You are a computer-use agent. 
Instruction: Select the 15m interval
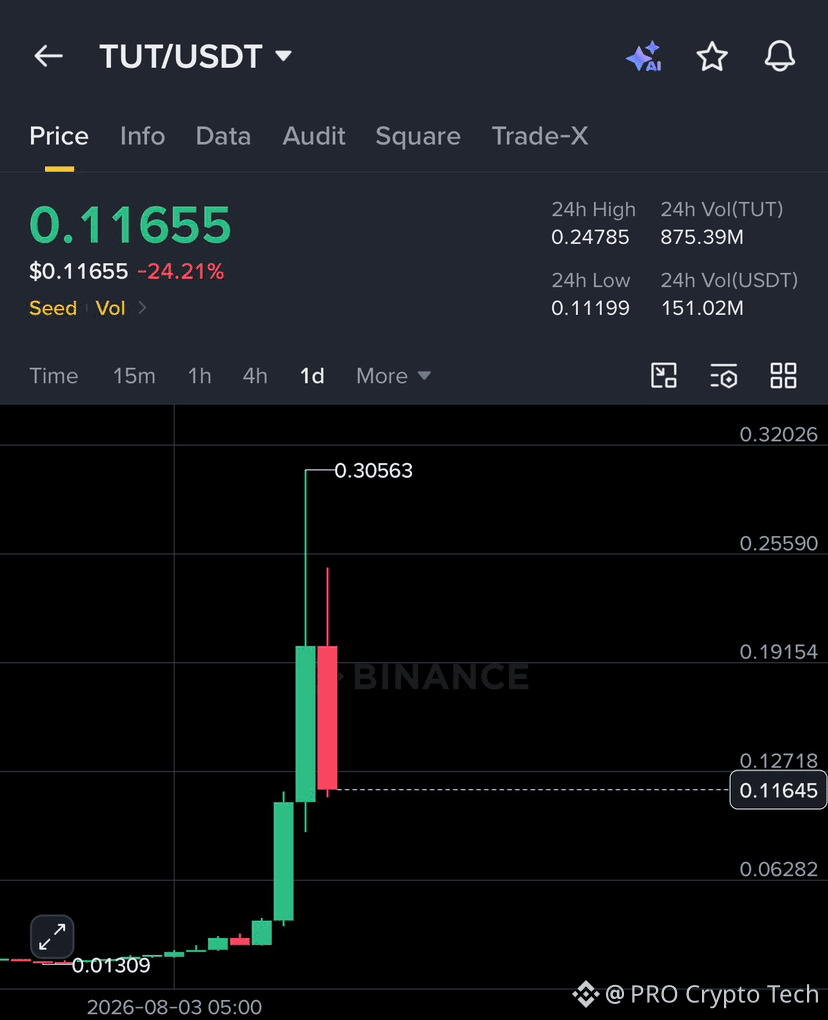point(134,376)
